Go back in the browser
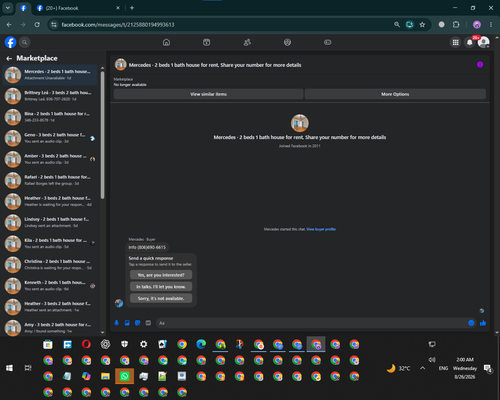The width and height of the screenshot is (500, 400). [9, 25]
